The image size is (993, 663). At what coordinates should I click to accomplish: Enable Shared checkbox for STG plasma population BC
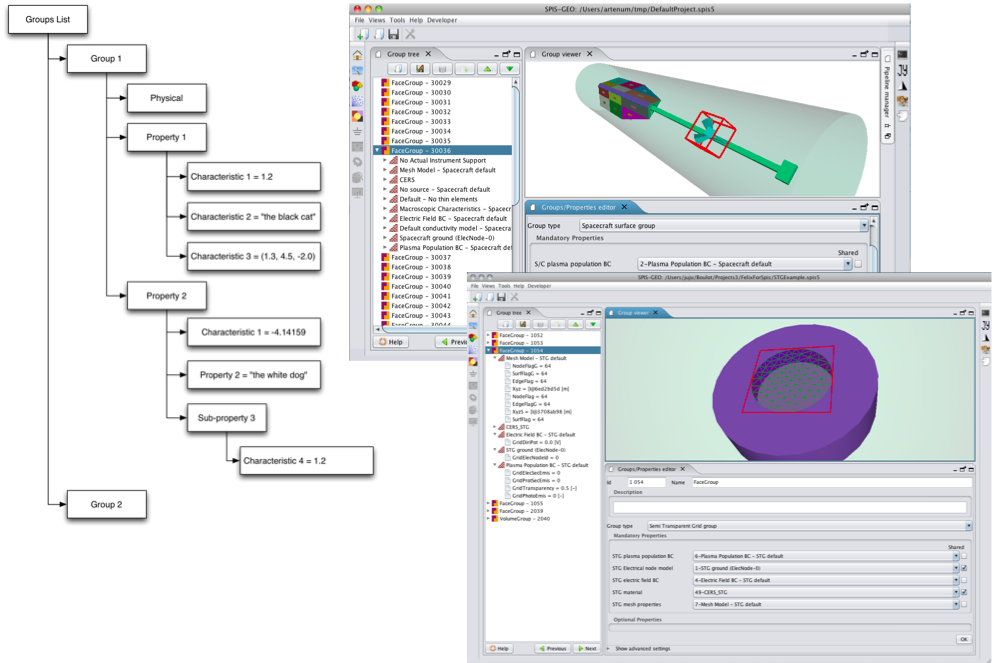coord(963,556)
